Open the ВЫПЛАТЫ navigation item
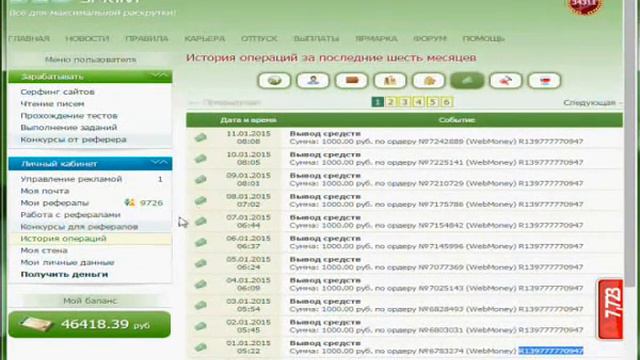 tap(316, 39)
